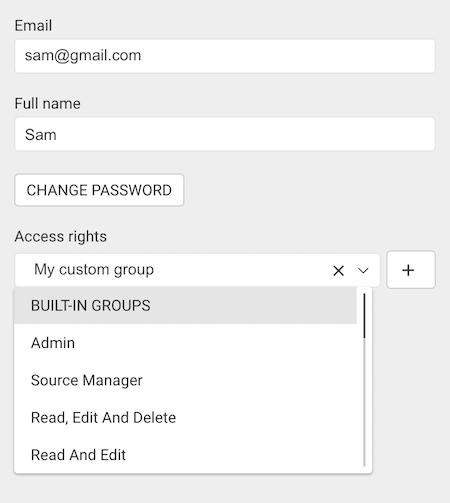
Task: Click the 'Full name' field label
Action: pyautogui.click(x=47, y=103)
